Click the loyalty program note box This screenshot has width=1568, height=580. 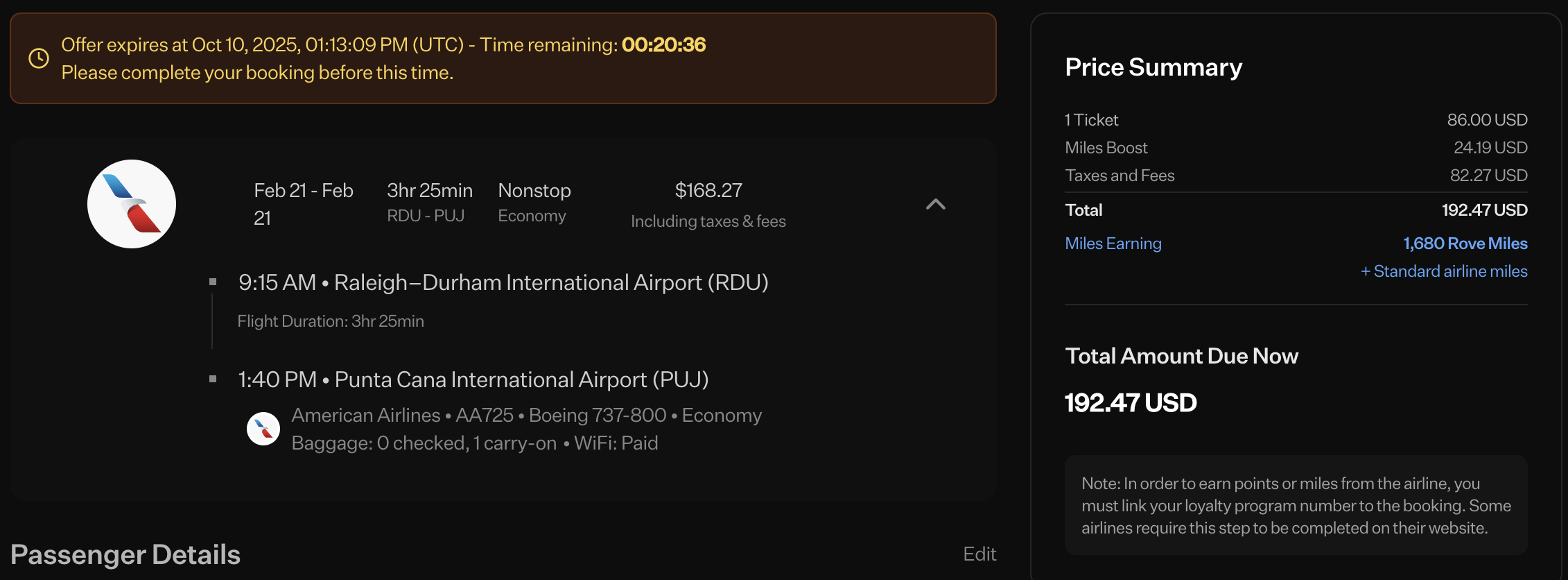click(x=1296, y=505)
